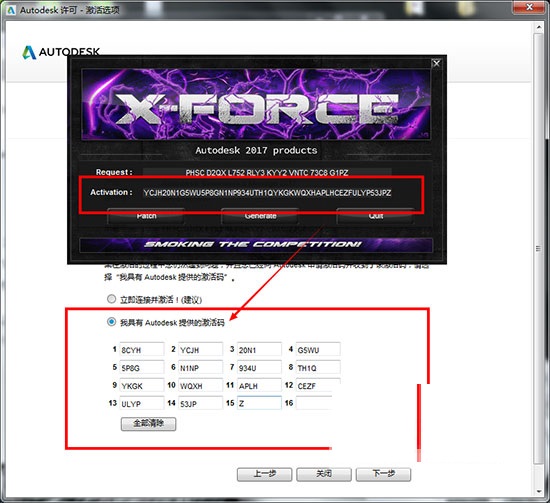Focus activation box 15 containing Z
Screen dimensions: 550x503
click(259, 403)
